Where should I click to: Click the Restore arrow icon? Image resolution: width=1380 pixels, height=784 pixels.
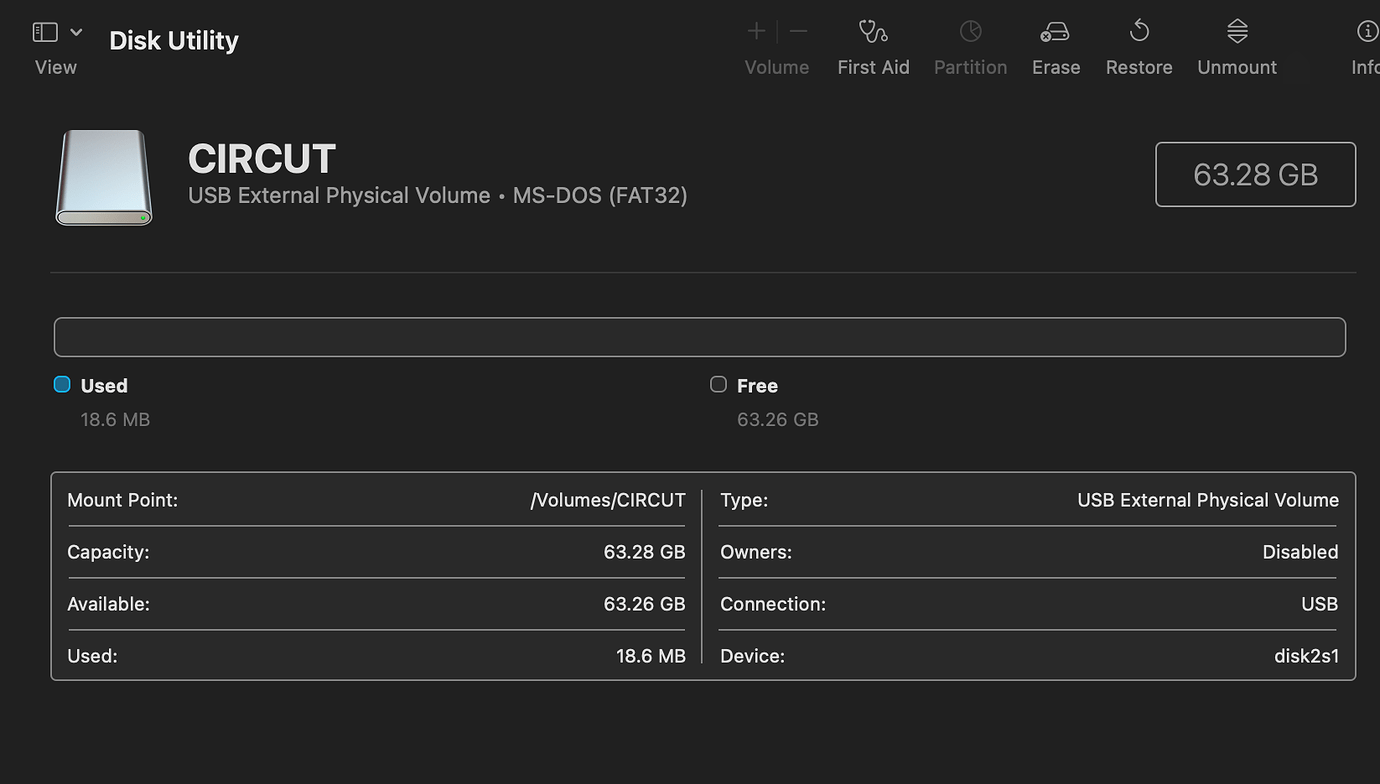pyautogui.click(x=1139, y=32)
